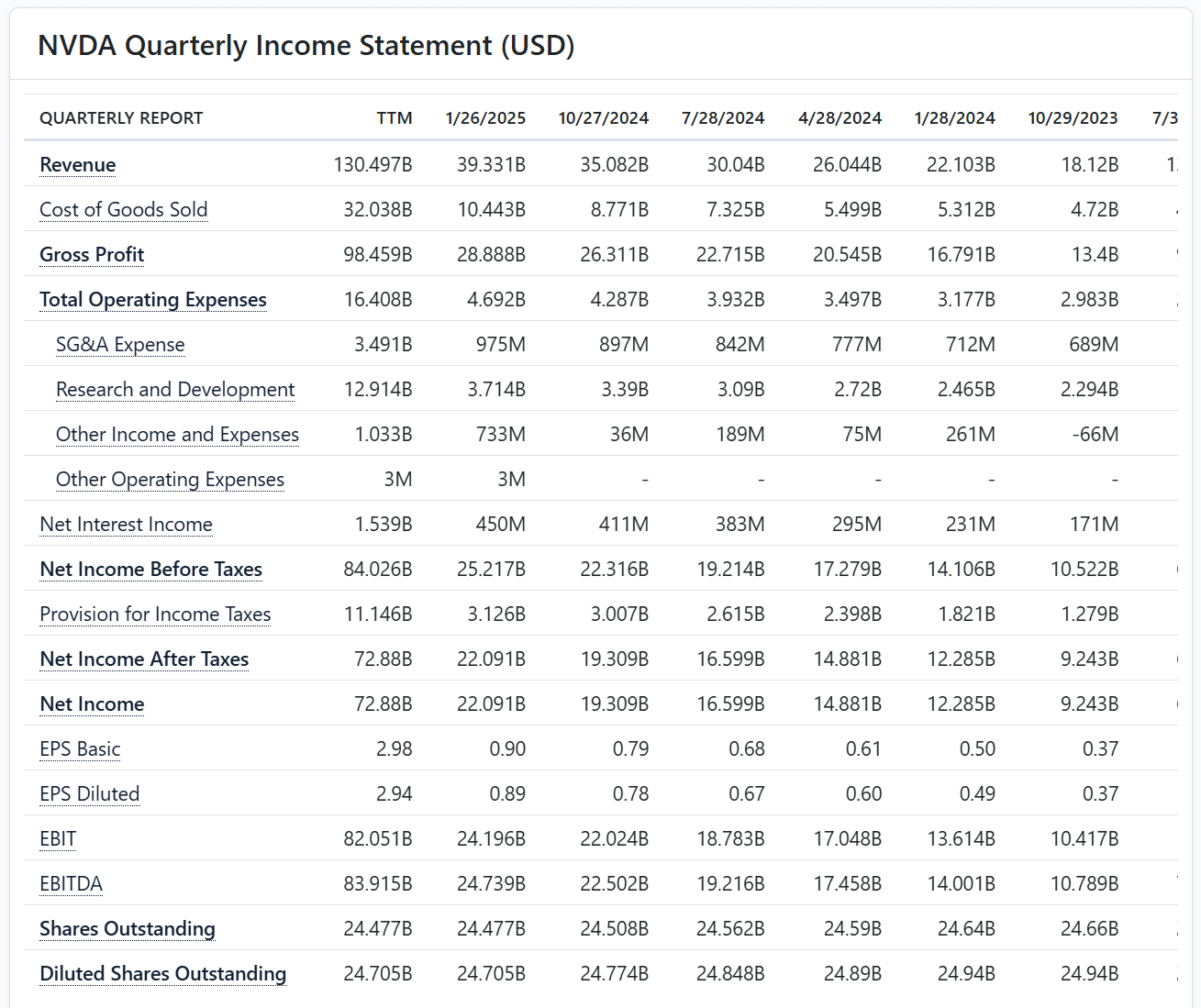The image size is (1201, 1008).
Task: Click net interest income cell 450M
Action: click(501, 525)
